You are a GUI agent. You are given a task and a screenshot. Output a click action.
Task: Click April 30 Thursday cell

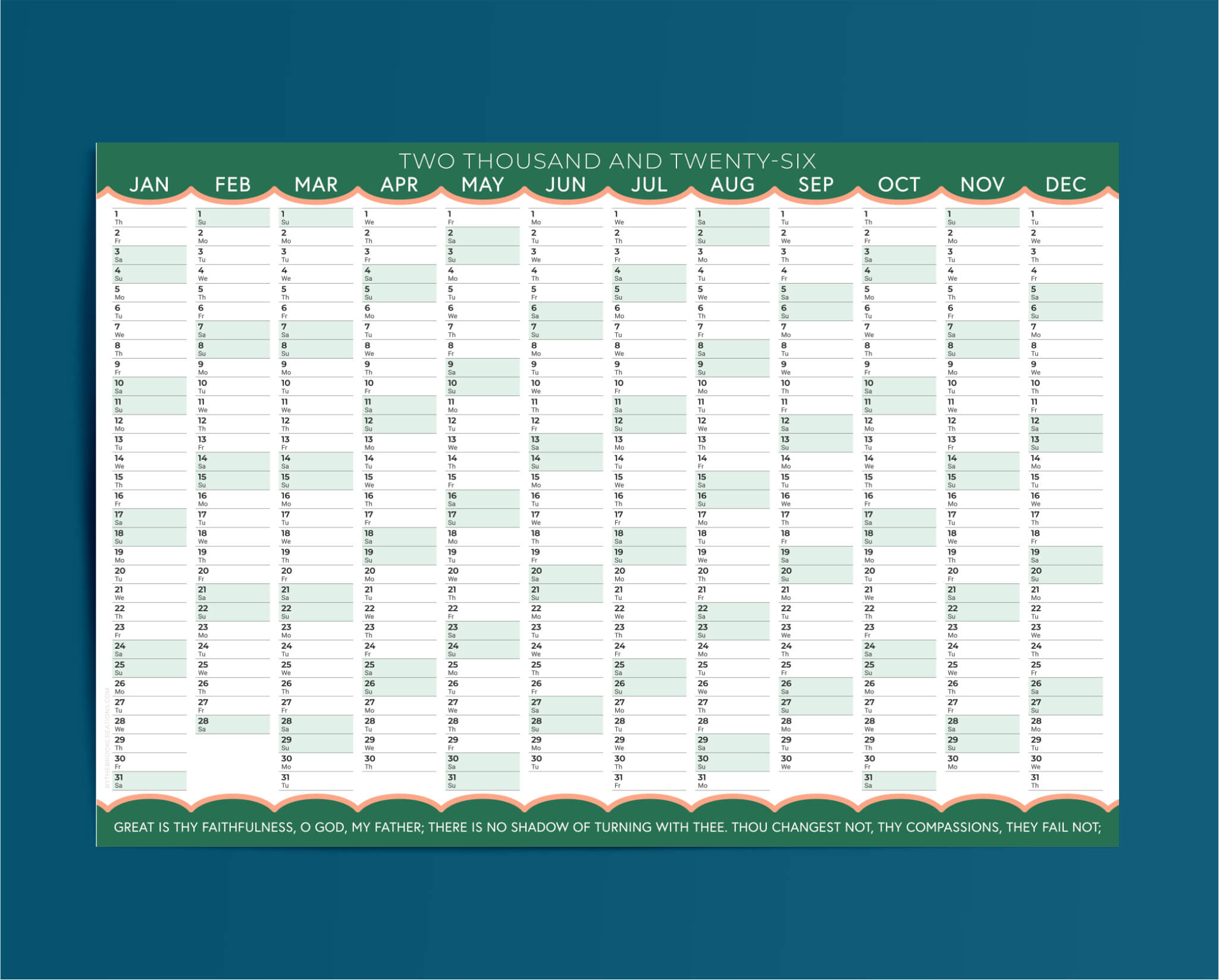coord(399,762)
